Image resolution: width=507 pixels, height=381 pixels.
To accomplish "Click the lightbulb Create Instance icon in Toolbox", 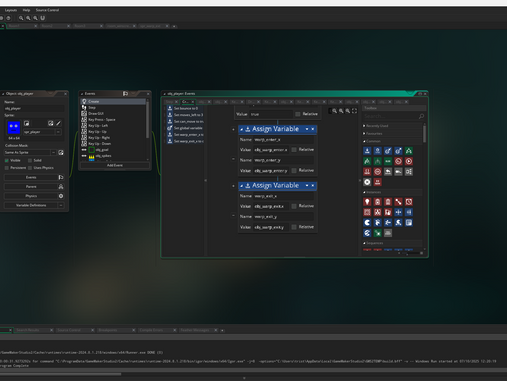I will click(x=367, y=202).
